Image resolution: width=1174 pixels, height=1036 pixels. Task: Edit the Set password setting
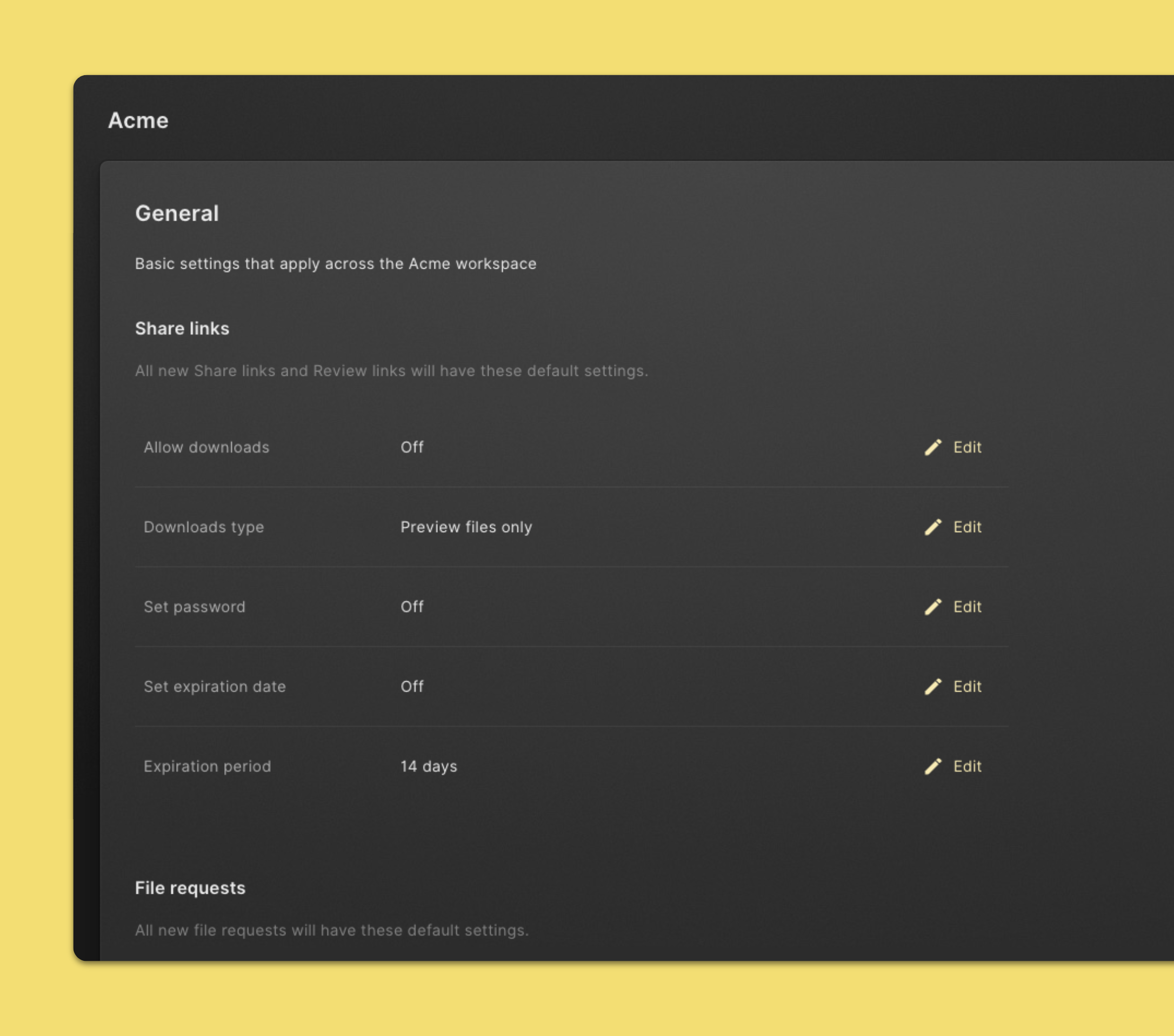click(x=953, y=607)
